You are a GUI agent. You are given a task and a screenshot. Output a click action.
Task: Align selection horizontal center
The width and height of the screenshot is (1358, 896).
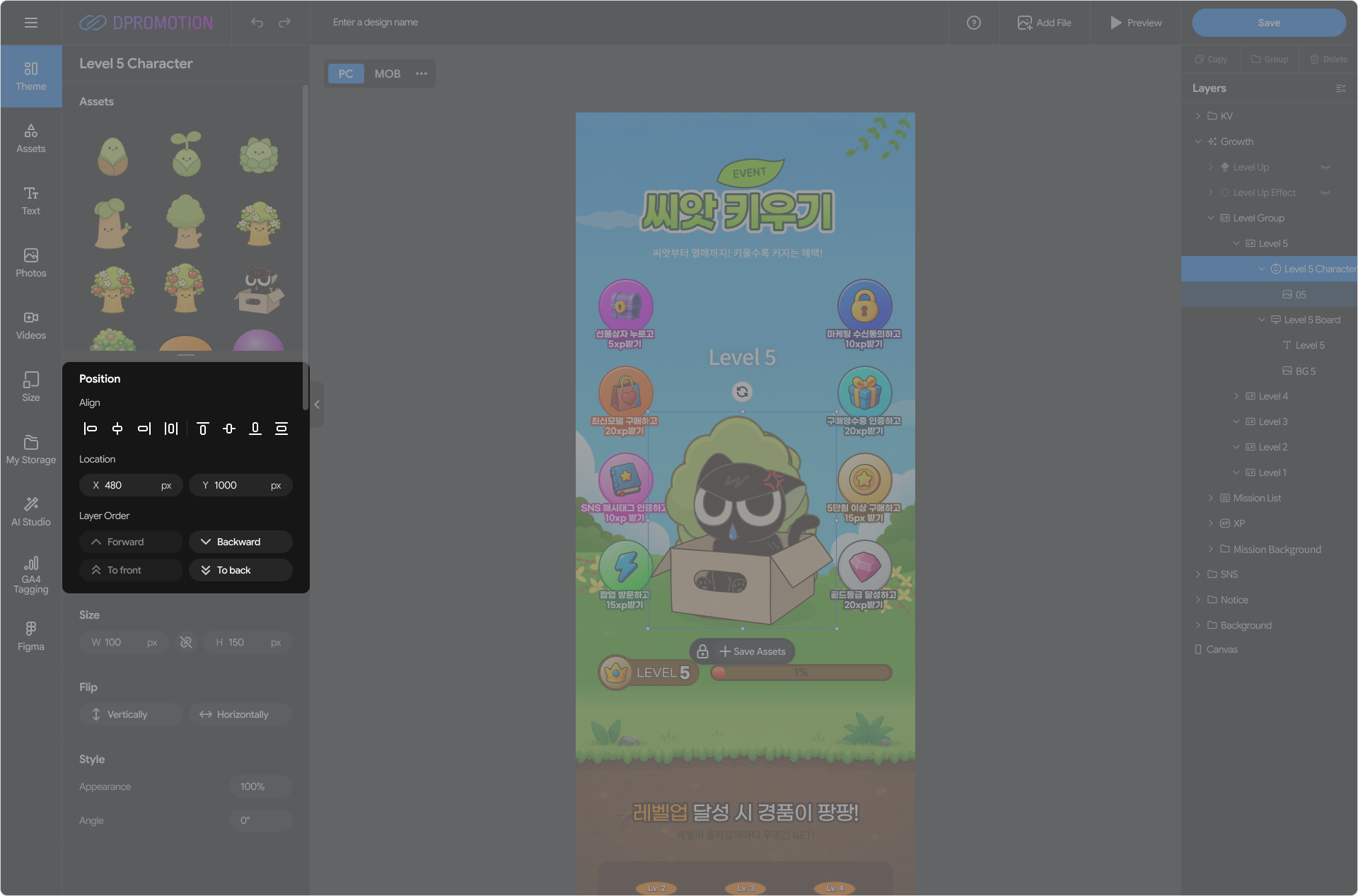[117, 429]
